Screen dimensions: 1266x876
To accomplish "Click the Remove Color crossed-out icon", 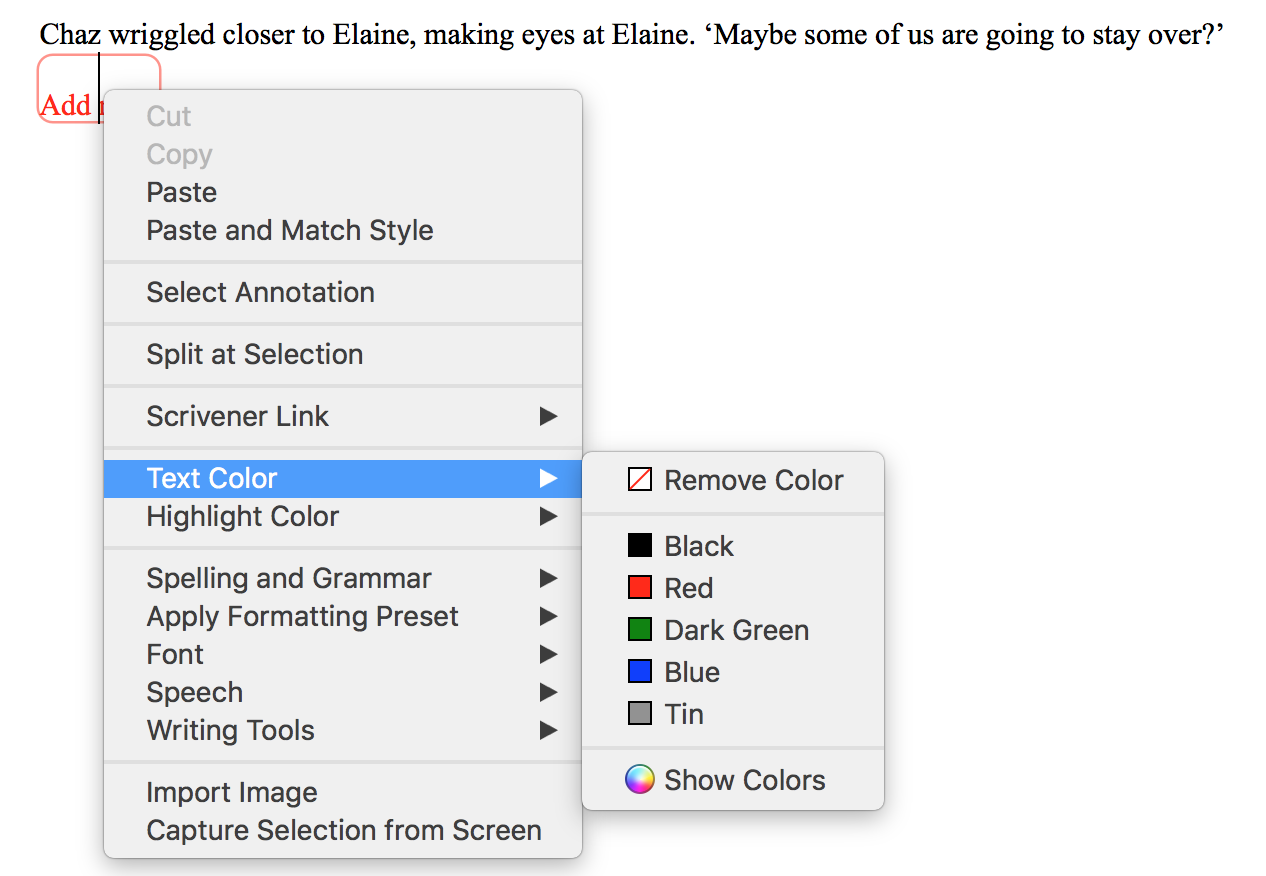I will 640,480.
